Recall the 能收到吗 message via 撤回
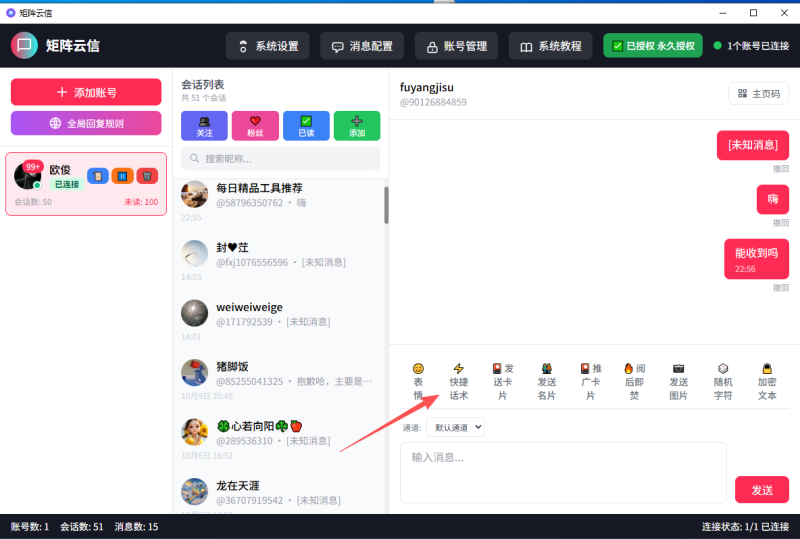 point(780,288)
